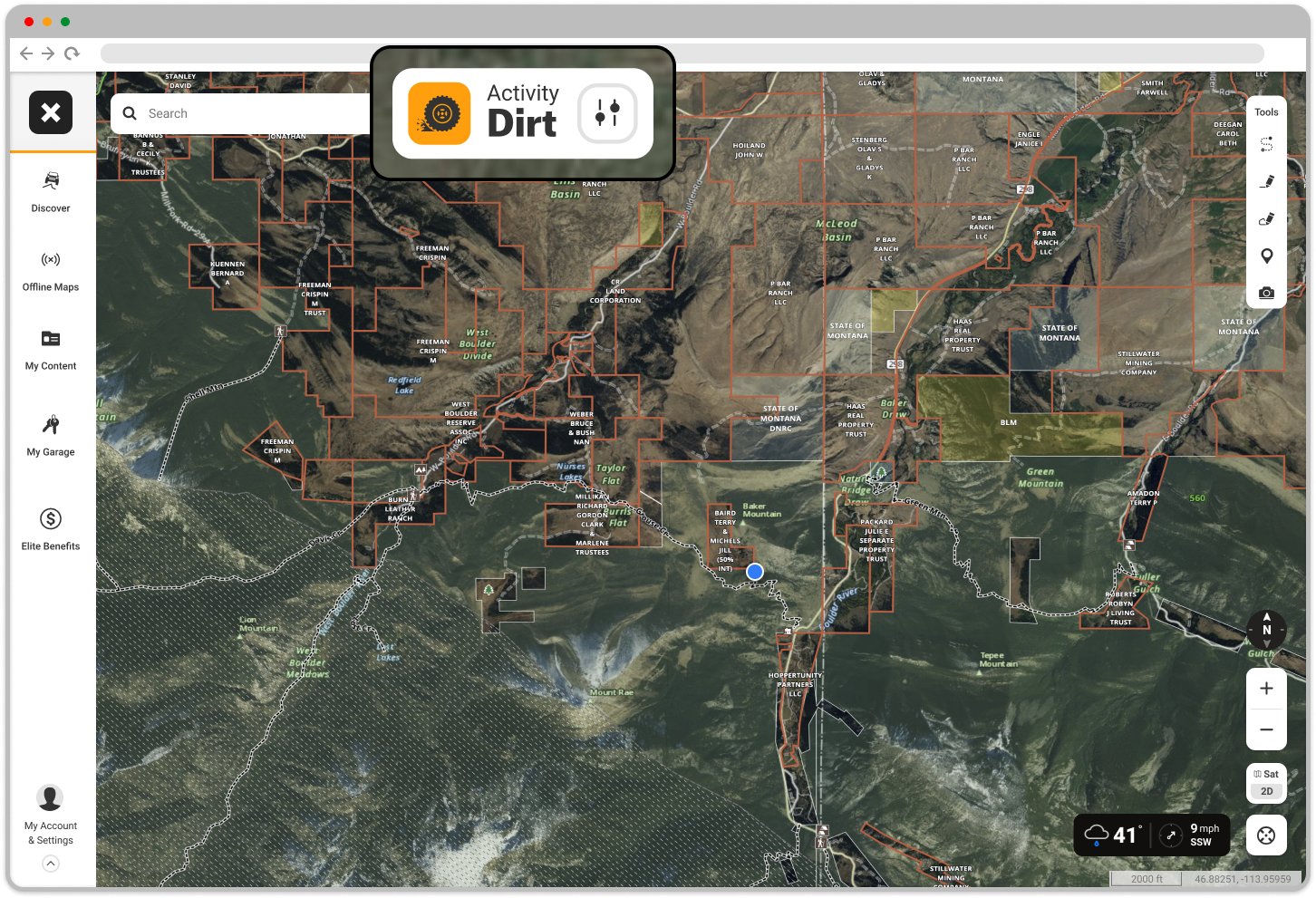This screenshot has width=1316, height=898.
Task: Click the Hoppertunity Partners LLC parcel label
Action: coord(795,684)
